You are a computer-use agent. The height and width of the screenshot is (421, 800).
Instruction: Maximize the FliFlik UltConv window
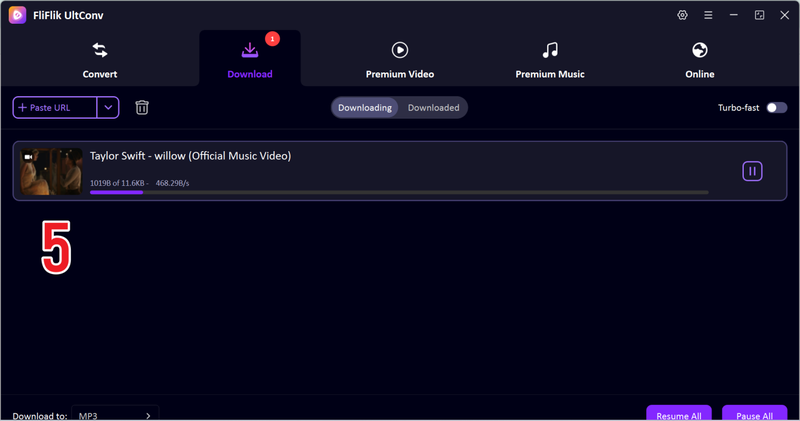(759, 15)
